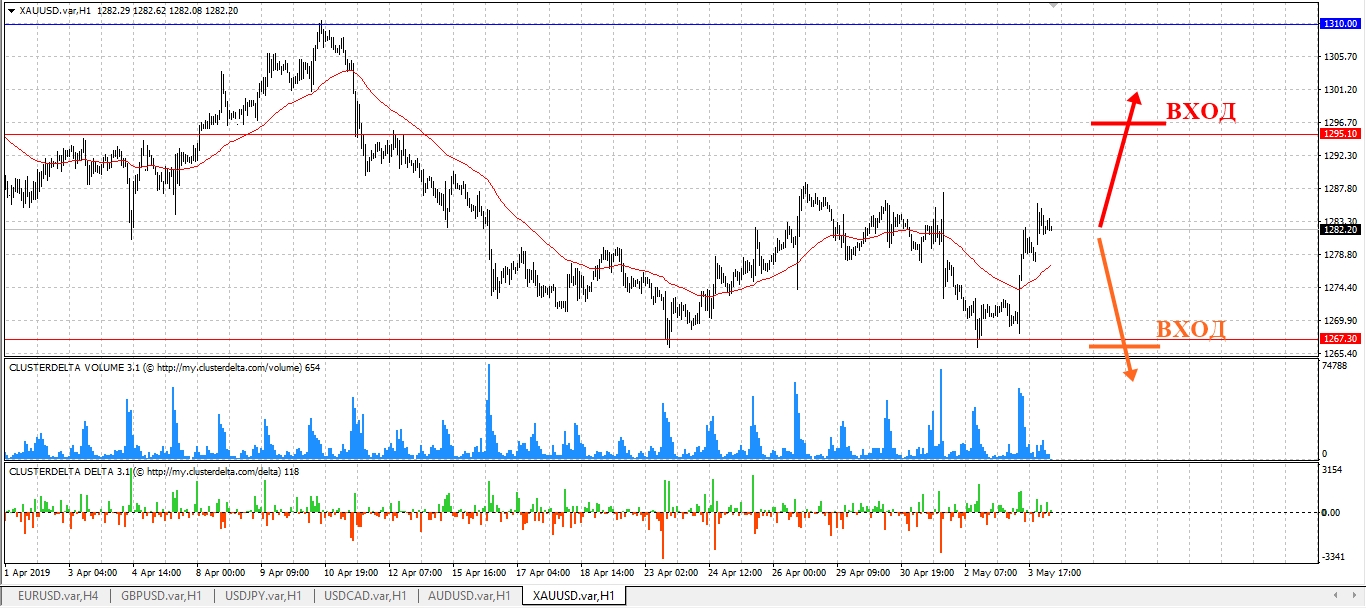Screen dimensions: 1366x608
Task: Click the -3341 delta scale value
Action: pyautogui.click(x=1335, y=557)
